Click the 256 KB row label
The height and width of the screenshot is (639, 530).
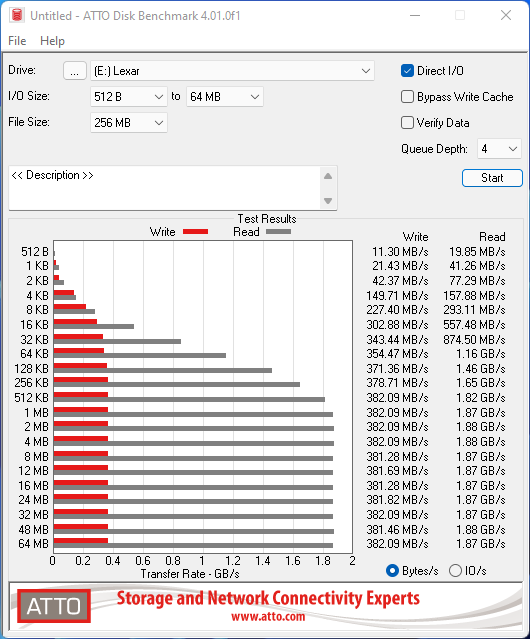pyautogui.click(x=31, y=383)
